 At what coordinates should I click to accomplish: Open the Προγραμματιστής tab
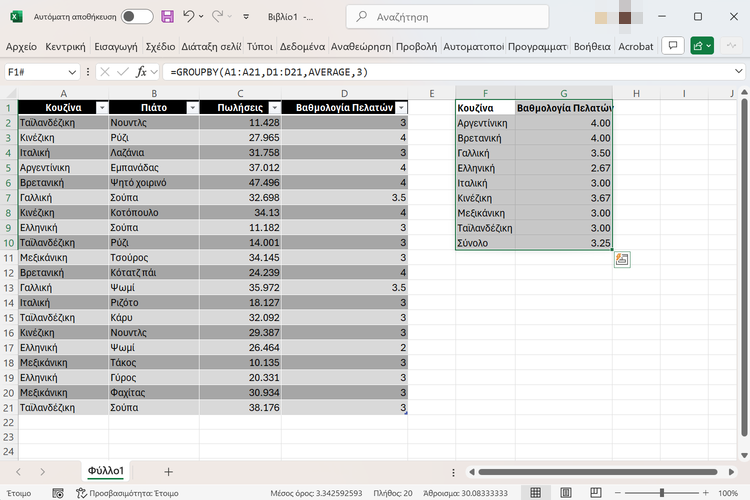click(538, 46)
